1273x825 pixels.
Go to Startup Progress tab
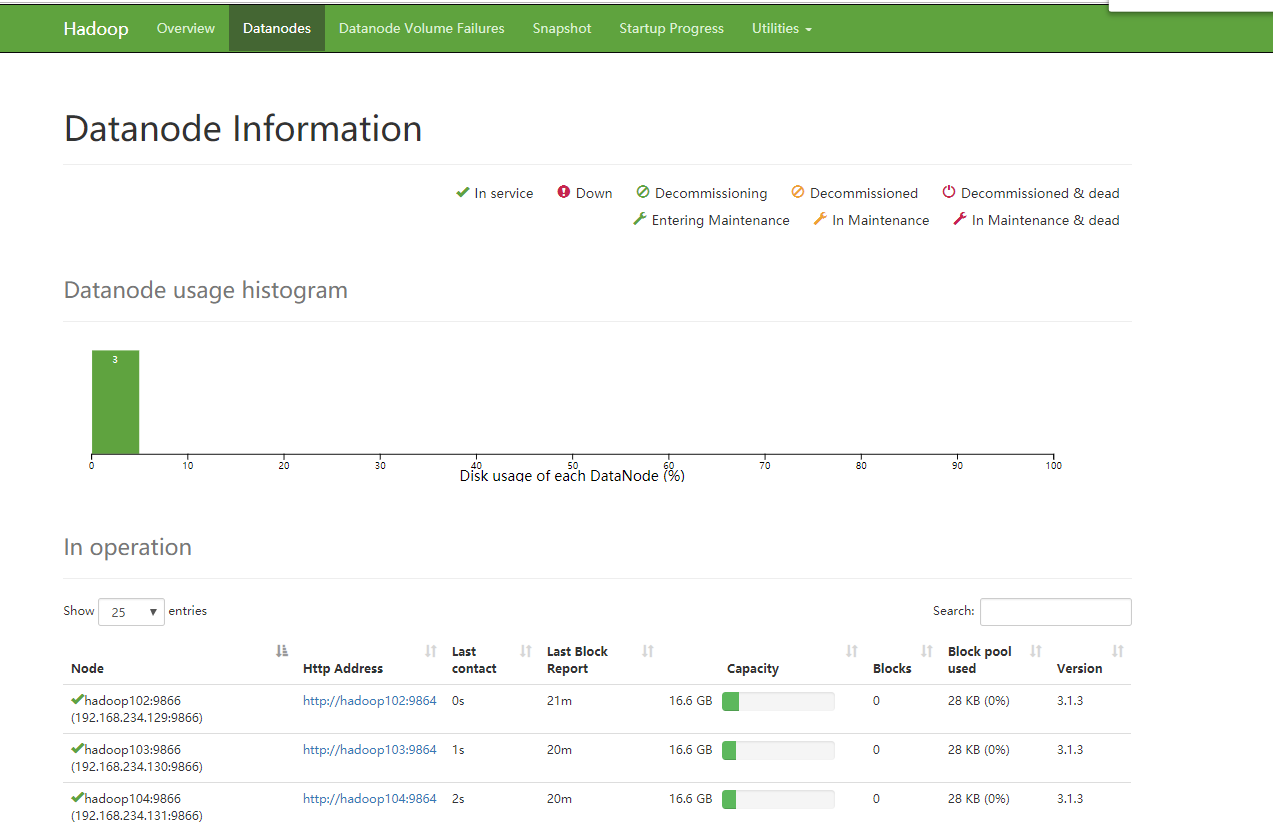pyautogui.click(x=671, y=28)
